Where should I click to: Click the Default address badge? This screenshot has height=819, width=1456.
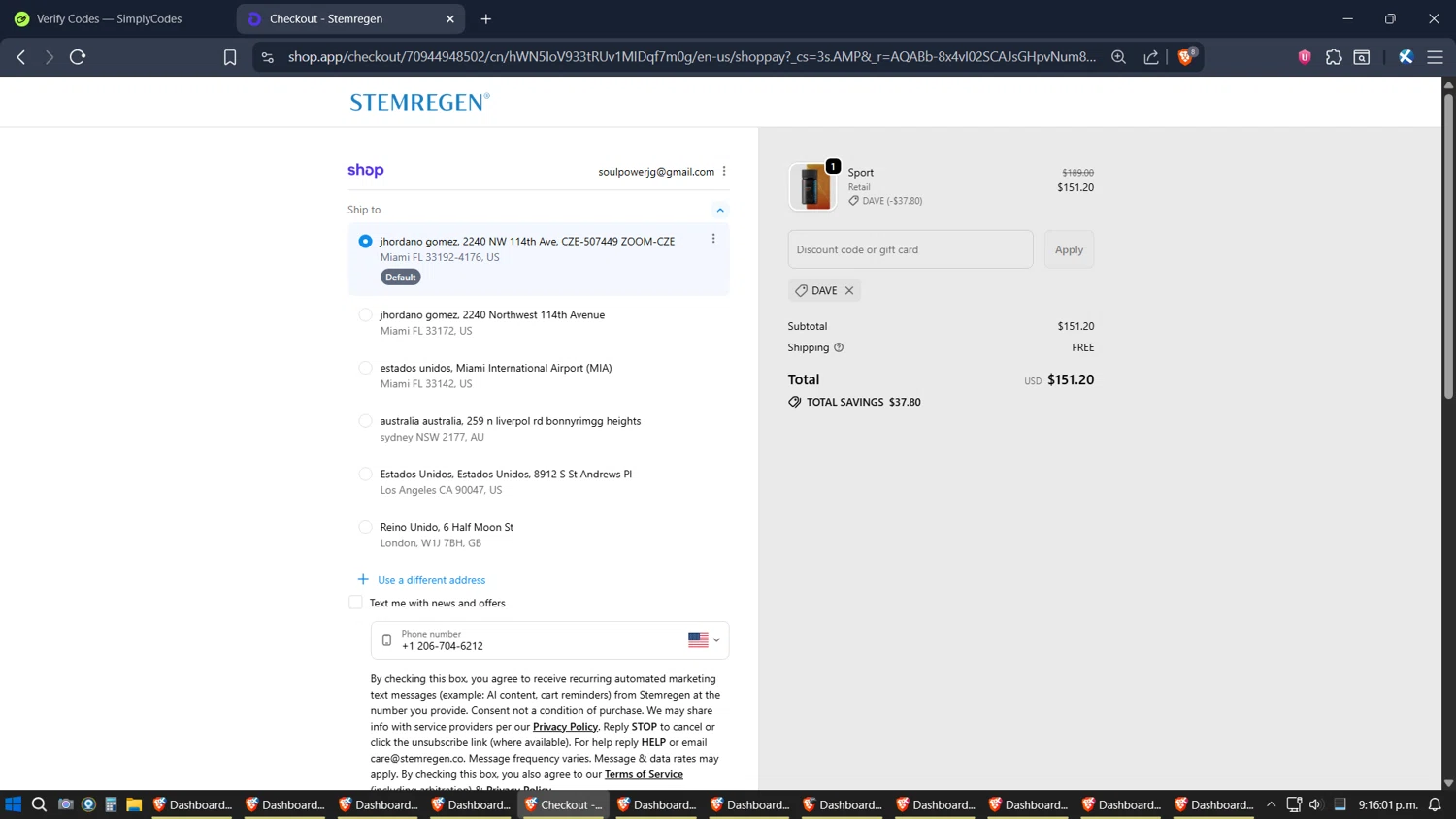point(400,278)
